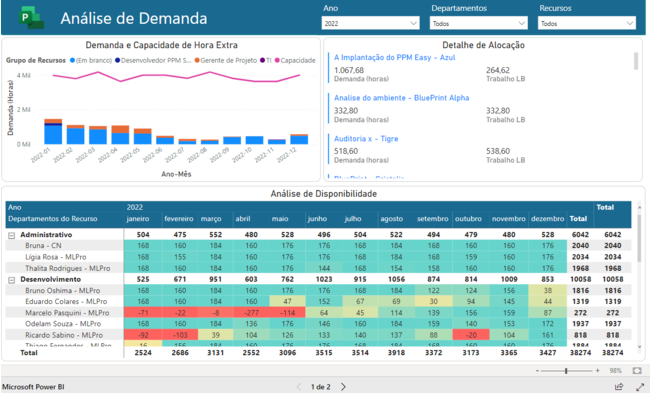Viewport: 650px width, 393px height.
Task: Click Departamentos do Recurso header
Action: click(x=53, y=218)
